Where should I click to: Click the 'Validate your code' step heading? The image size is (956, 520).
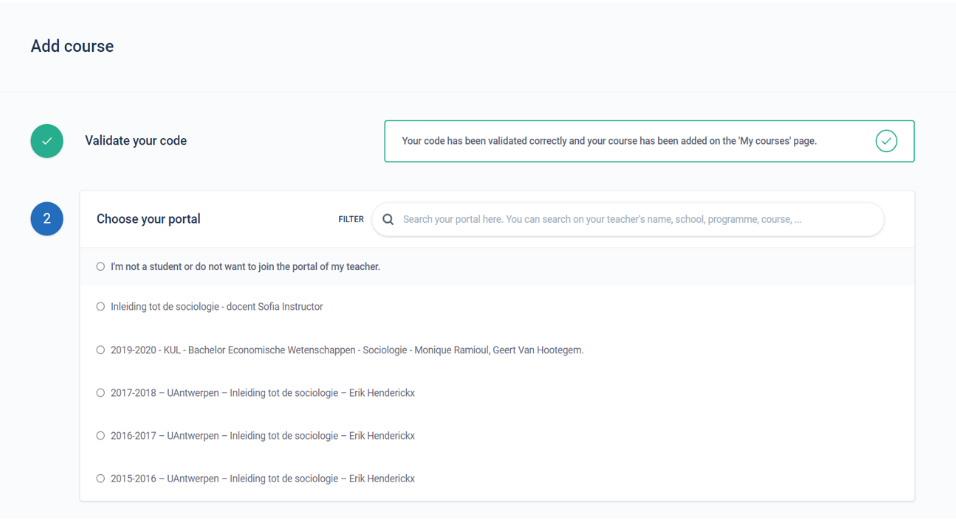point(135,141)
